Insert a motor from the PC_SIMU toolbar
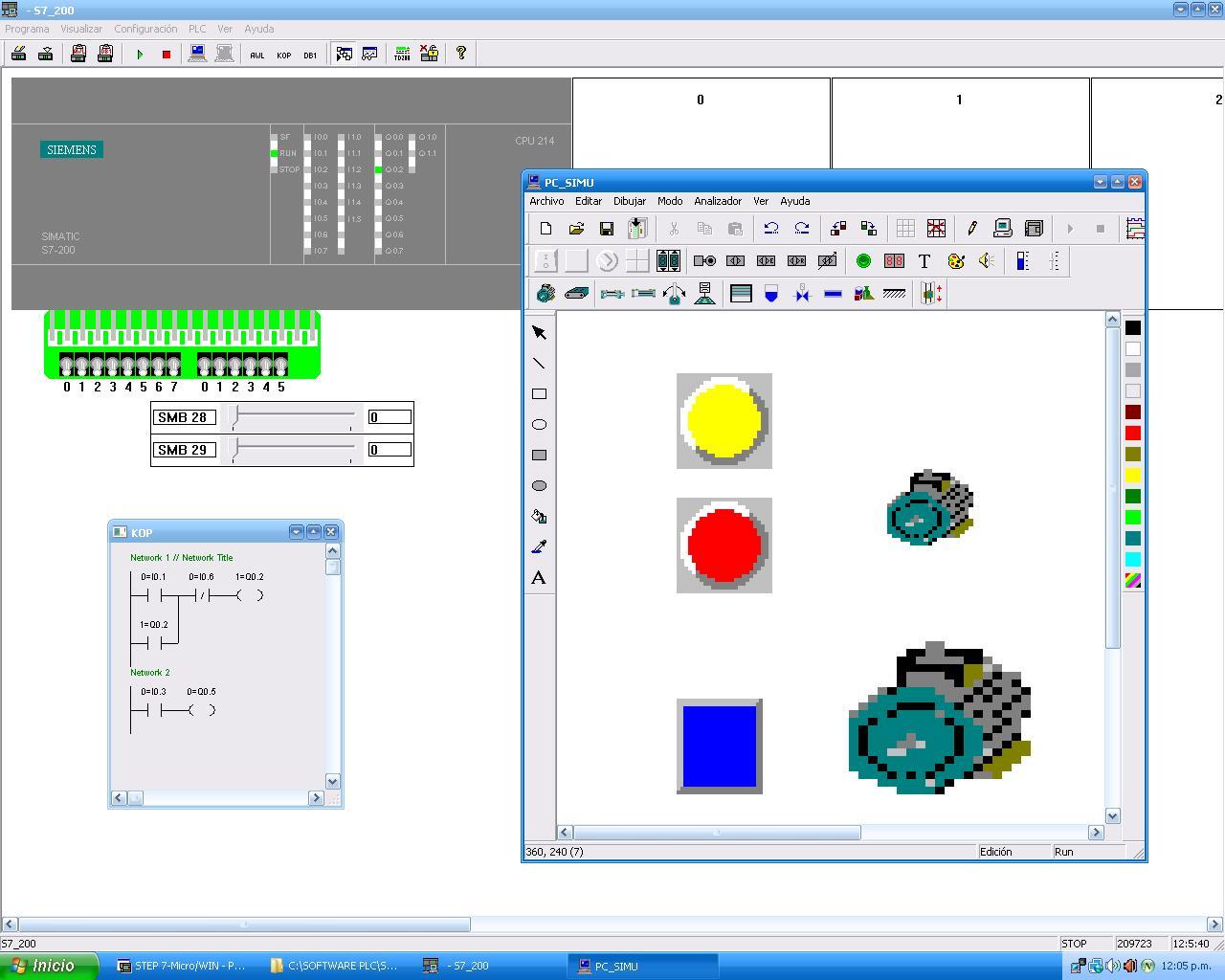The width and height of the screenshot is (1225, 980). (x=546, y=294)
